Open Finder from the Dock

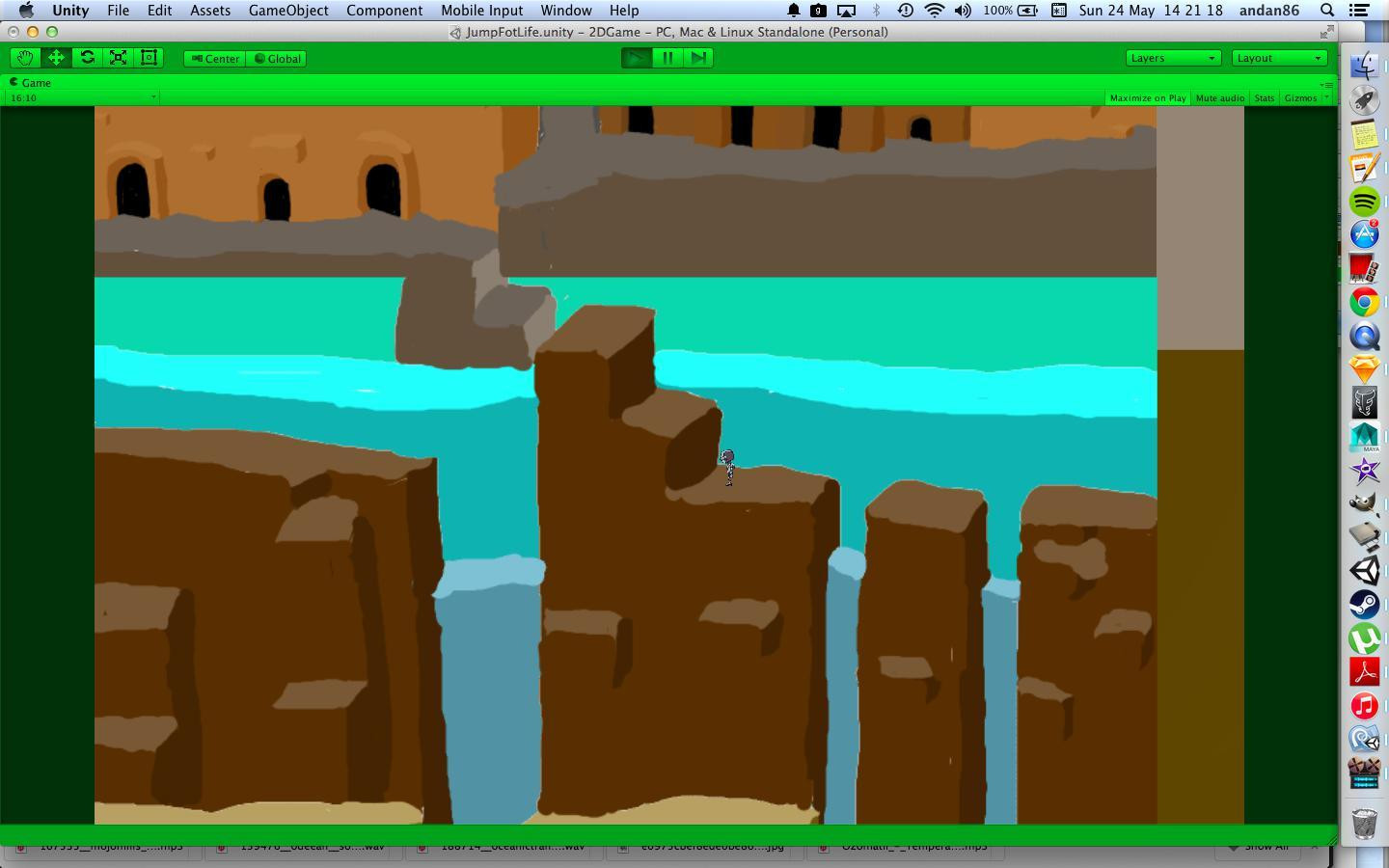1364,66
